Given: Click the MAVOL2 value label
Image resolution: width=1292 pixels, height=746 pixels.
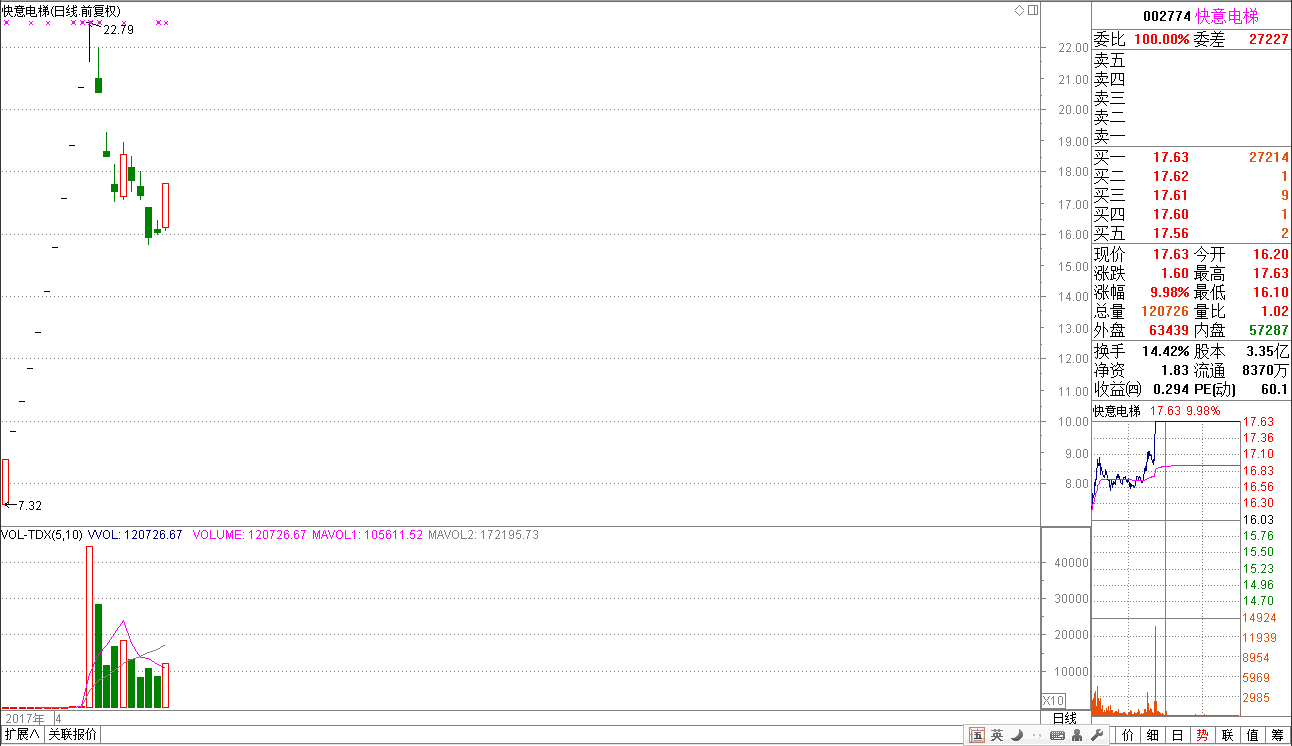Looking at the screenshot, I should coord(483,535).
